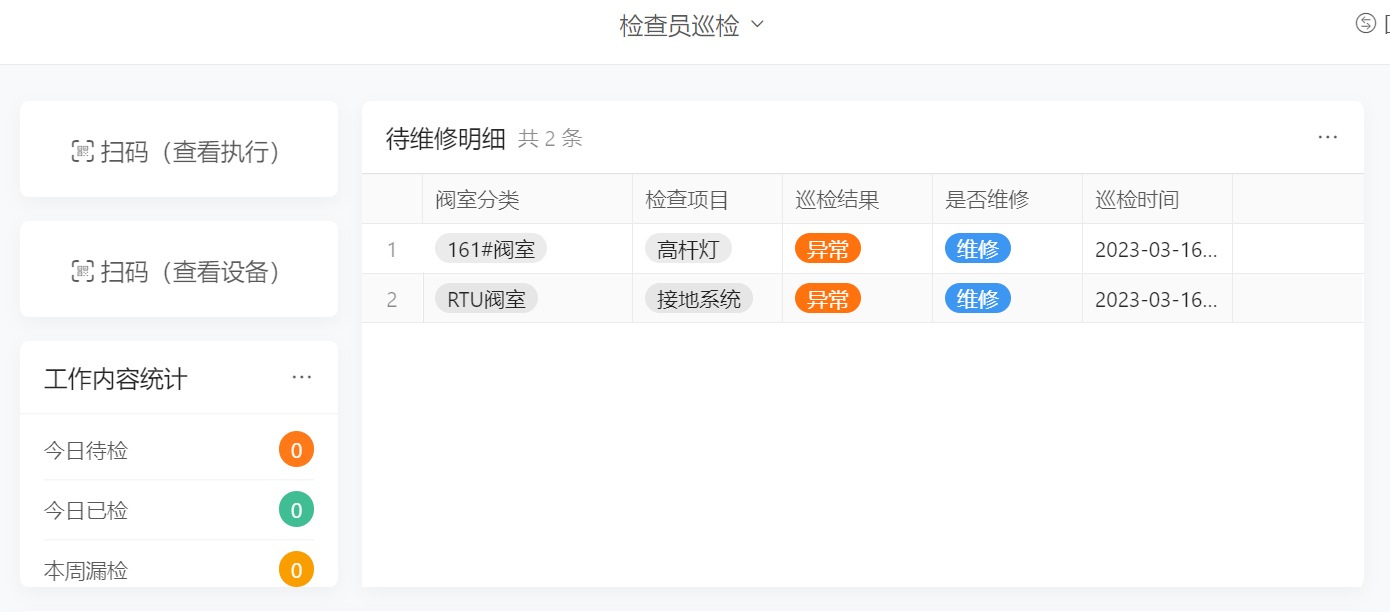This screenshot has width=1390, height=612.
Task: Open row 2 via the 接地系统 cell
Action: click(699, 299)
